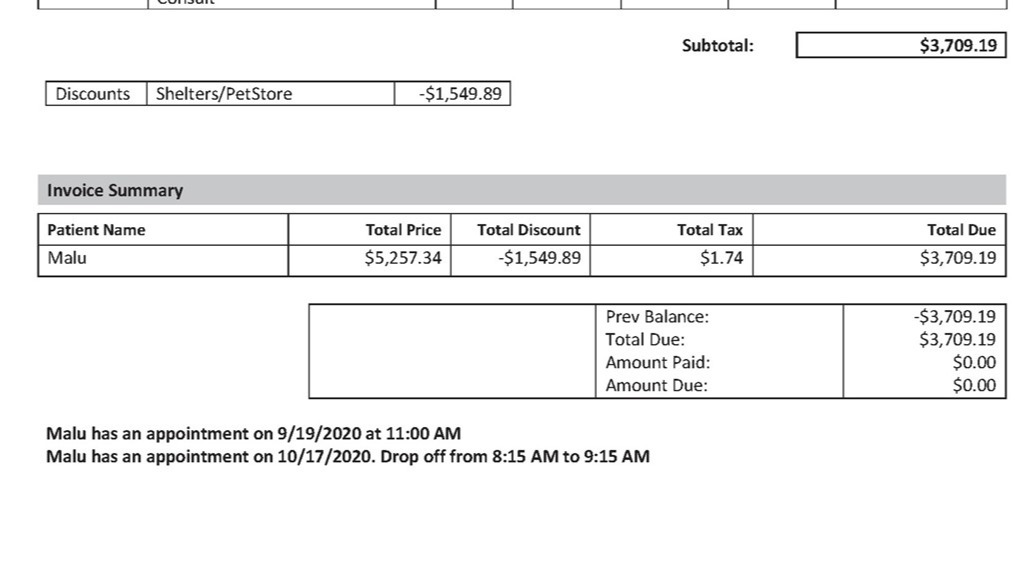Select patient name Malu in summary table
The width and height of the screenshot is (1023, 578).
coord(67,258)
